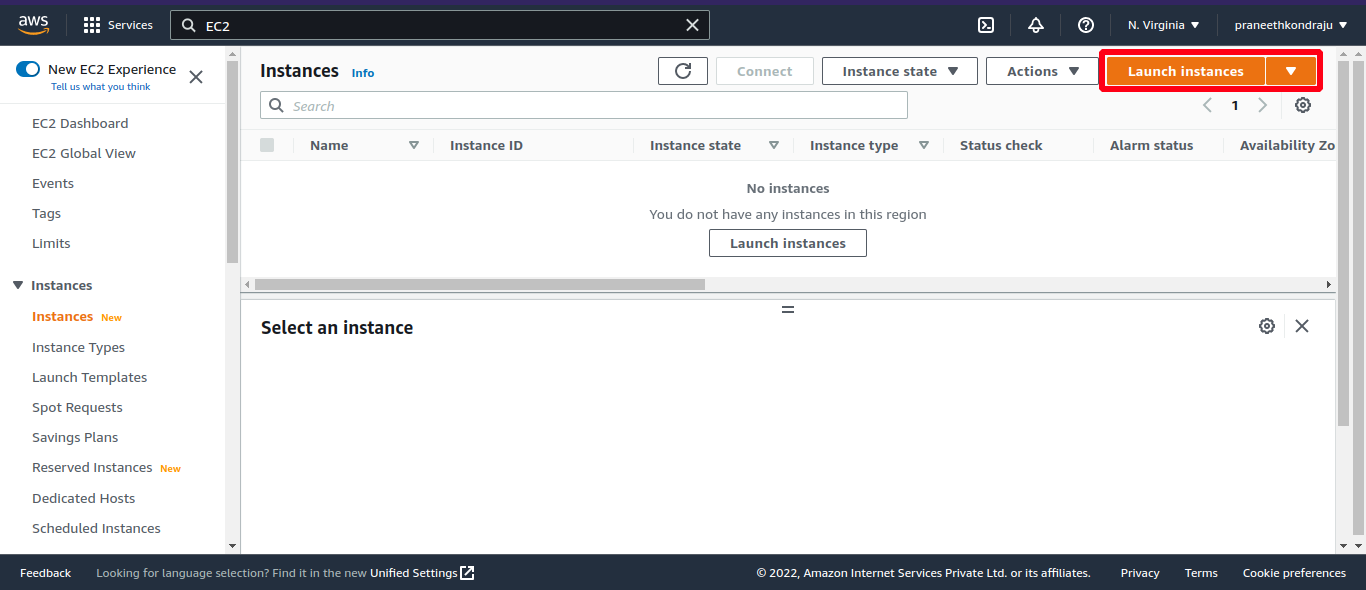Screen dimensions: 1366x590
Task: Open Launch instances split-button arrow
Action: tap(1291, 71)
